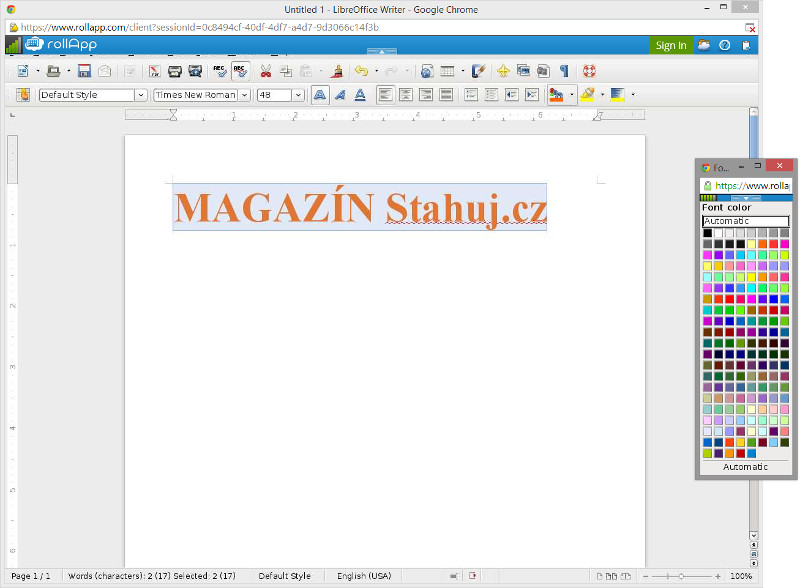Open the Gallery icon

coord(523,71)
